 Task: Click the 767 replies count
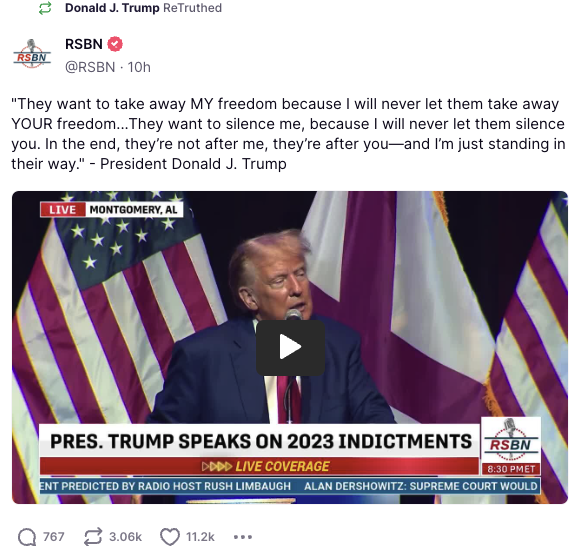53,537
